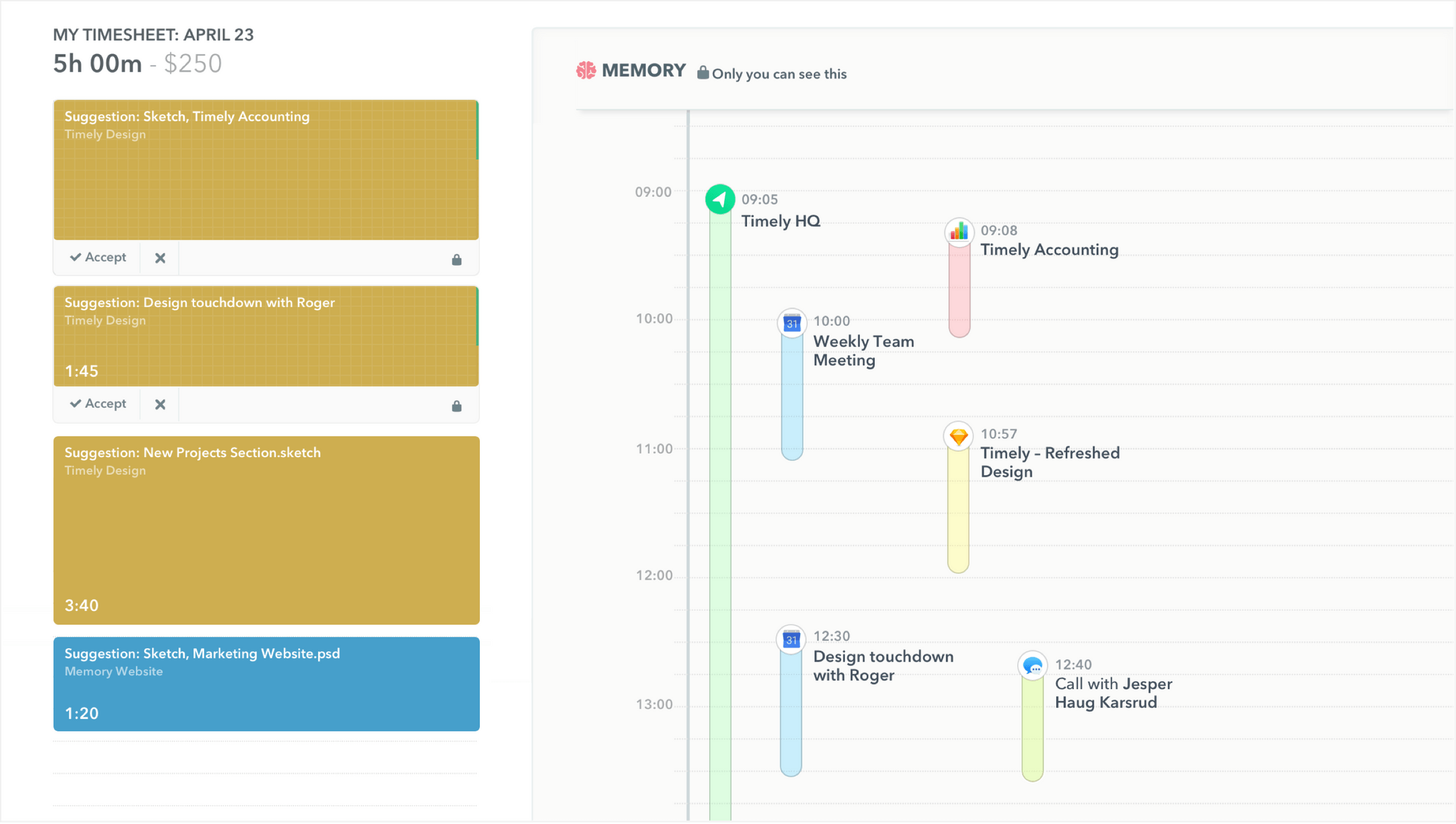Screen dimensions: 1456x824
Task: Click the Weekly Team Meeting calendar icon
Action: 792,323
